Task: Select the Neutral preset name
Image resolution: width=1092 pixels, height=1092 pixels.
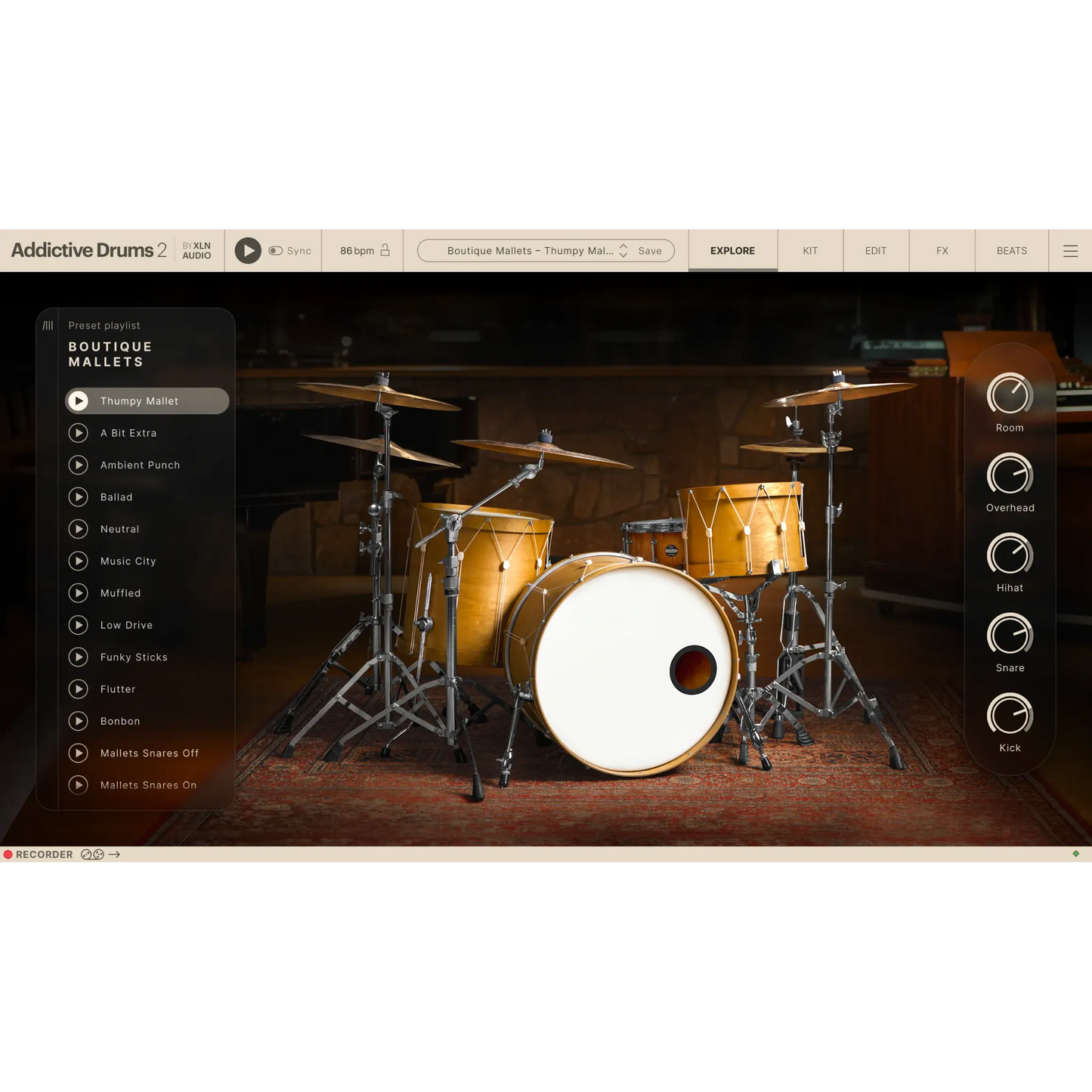Action: pyautogui.click(x=120, y=529)
